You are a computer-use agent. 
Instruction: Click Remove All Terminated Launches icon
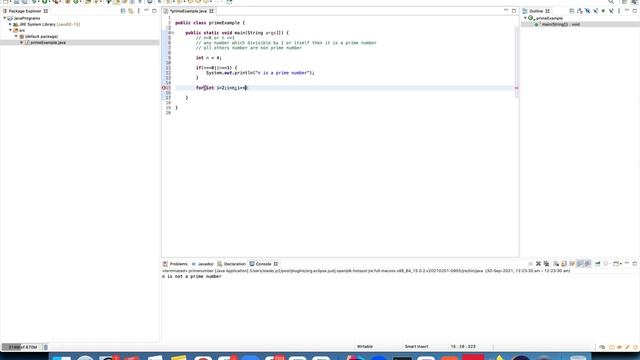(546, 264)
